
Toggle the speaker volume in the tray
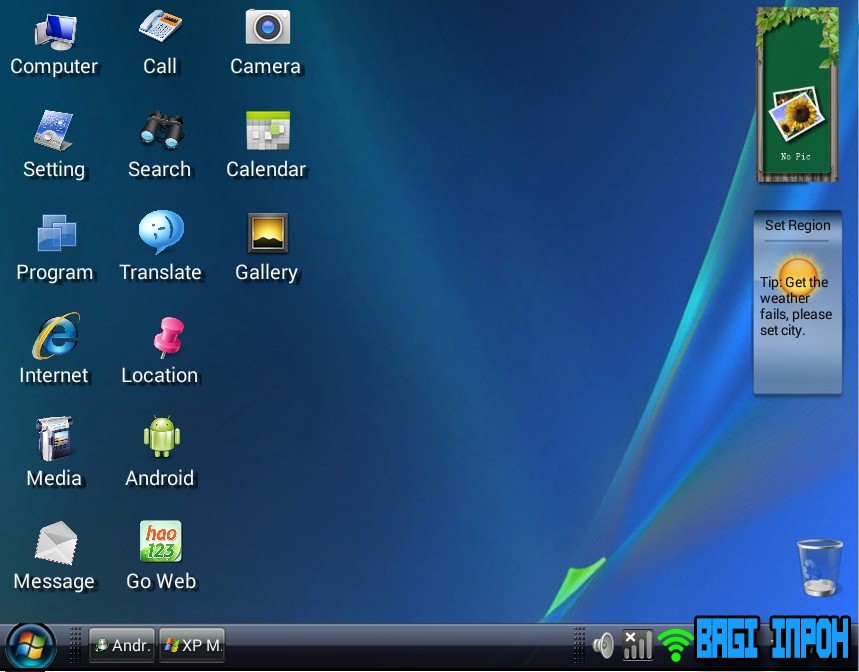[604, 645]
